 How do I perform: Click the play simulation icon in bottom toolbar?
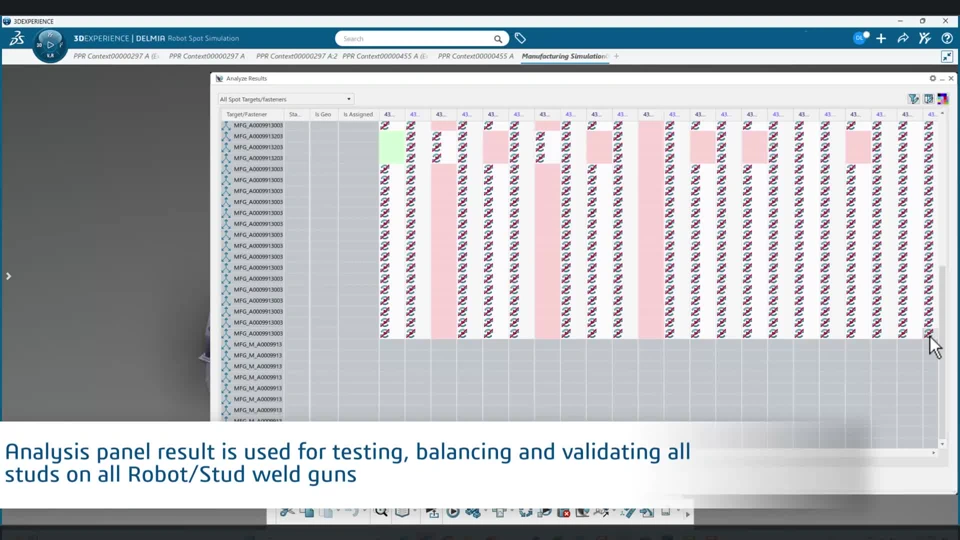(453, 512)
